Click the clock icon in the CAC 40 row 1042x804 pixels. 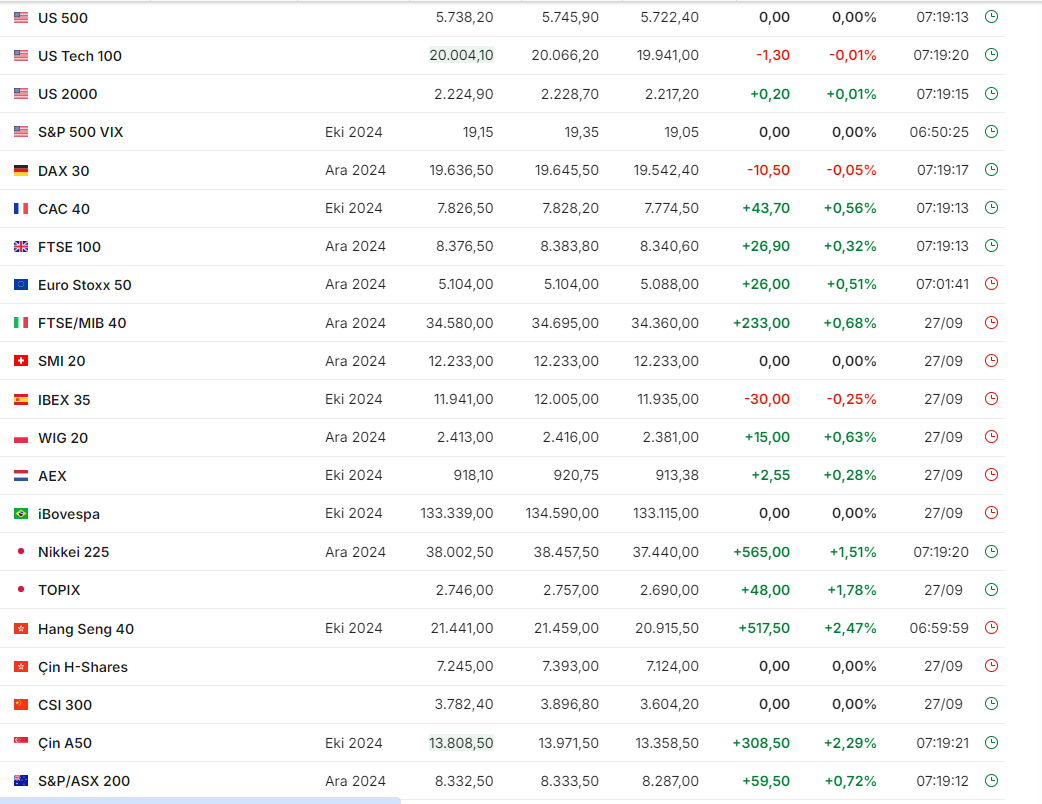pos(991,208)
